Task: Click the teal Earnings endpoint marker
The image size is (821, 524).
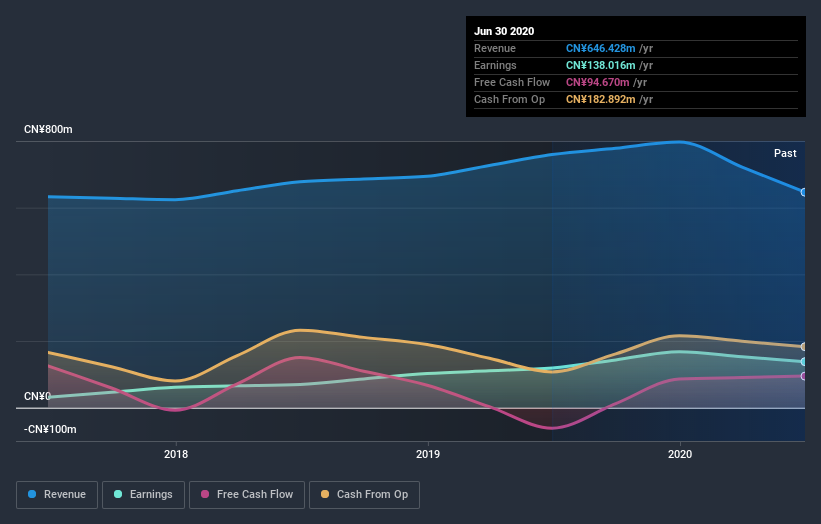Action: [x=804, y=362]
